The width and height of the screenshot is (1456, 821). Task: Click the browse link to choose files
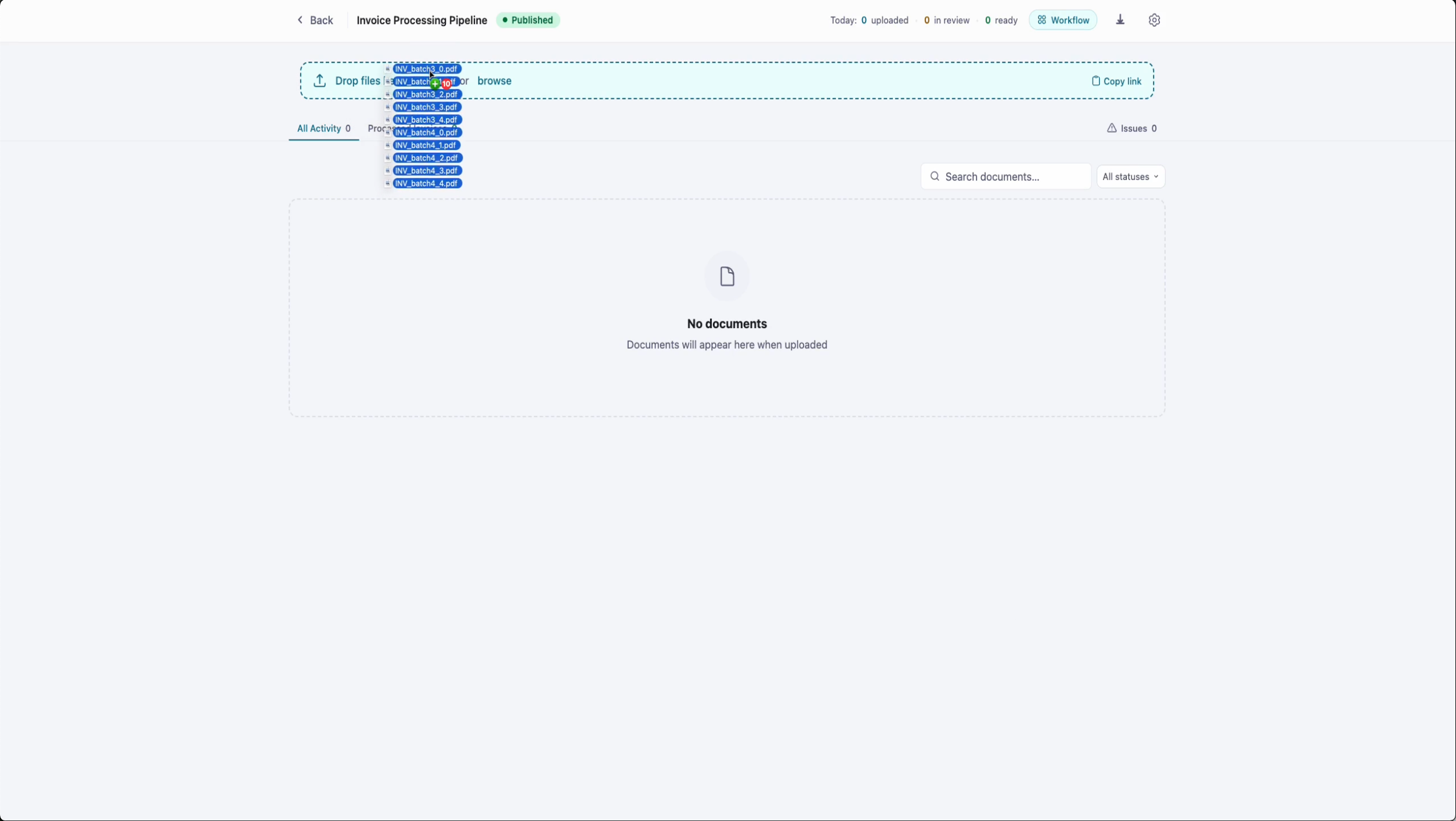click(495, 81)
